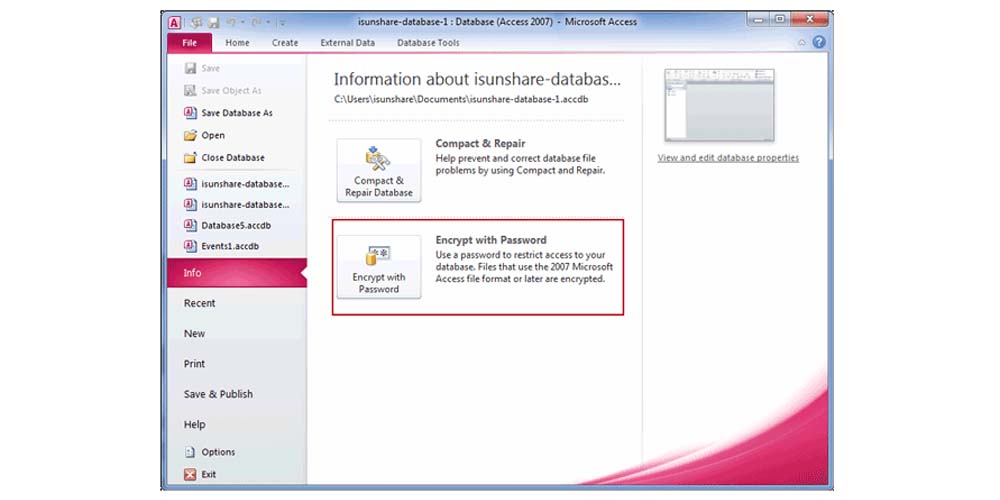Open Save & Publish section
Screen dimensions: 1000x500
(x=218, y=394)
